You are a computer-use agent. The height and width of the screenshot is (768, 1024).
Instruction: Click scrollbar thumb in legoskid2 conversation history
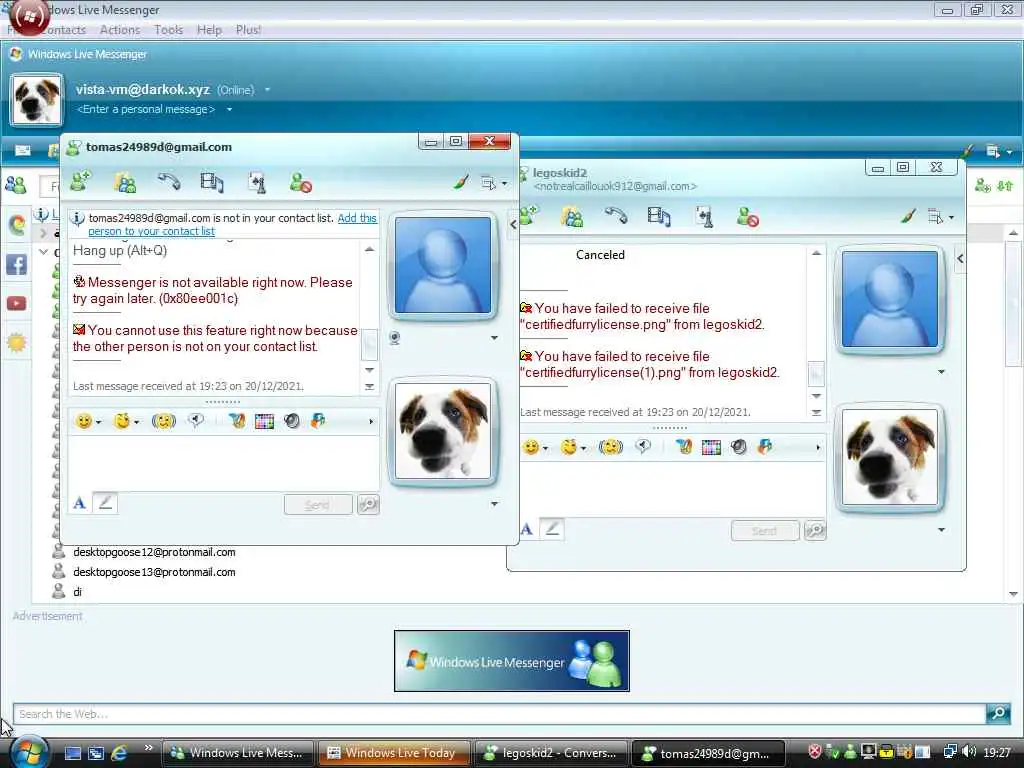(816, 374)
